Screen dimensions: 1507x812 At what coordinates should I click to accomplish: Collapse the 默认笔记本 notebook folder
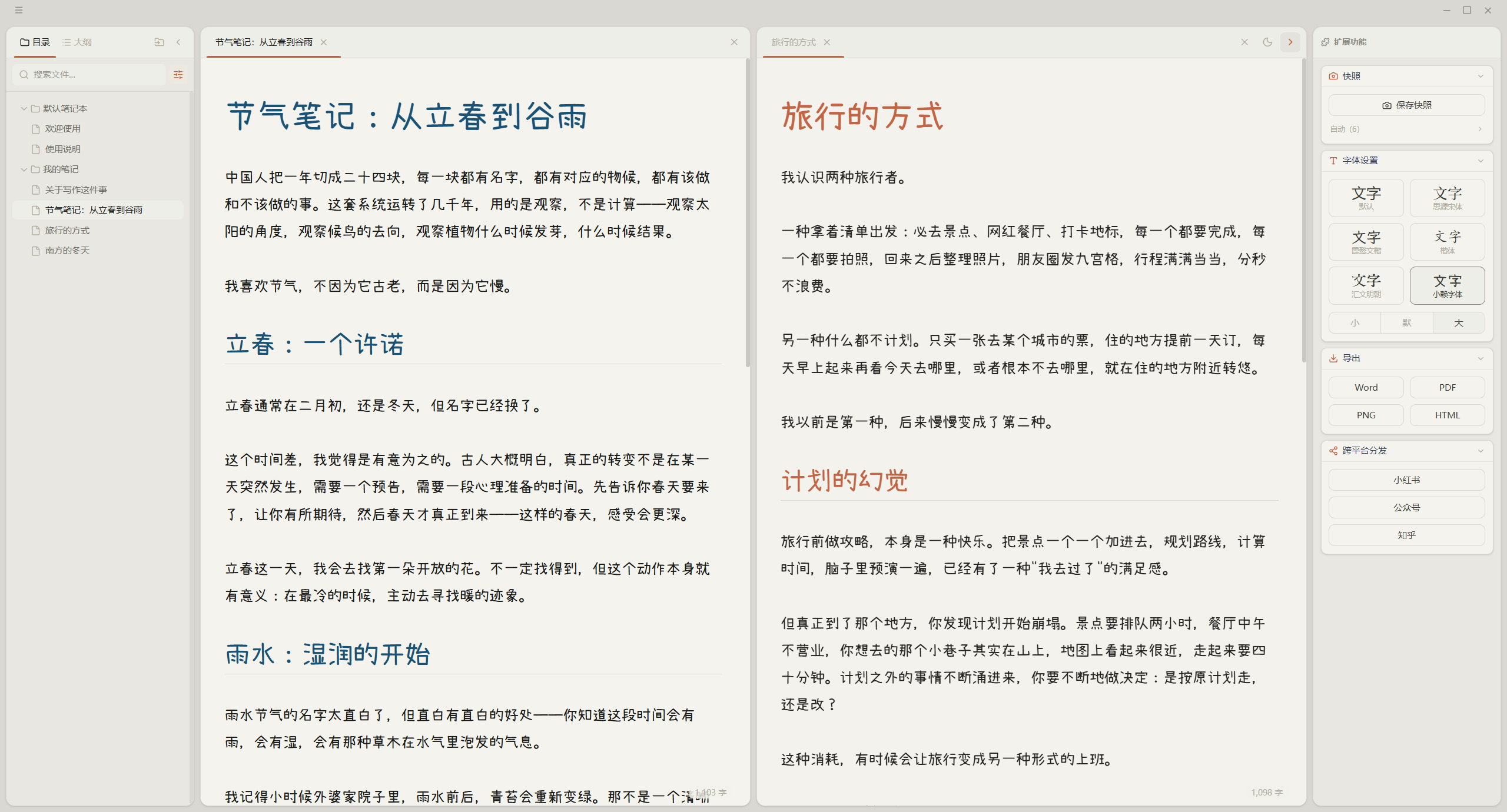point(24,108)
